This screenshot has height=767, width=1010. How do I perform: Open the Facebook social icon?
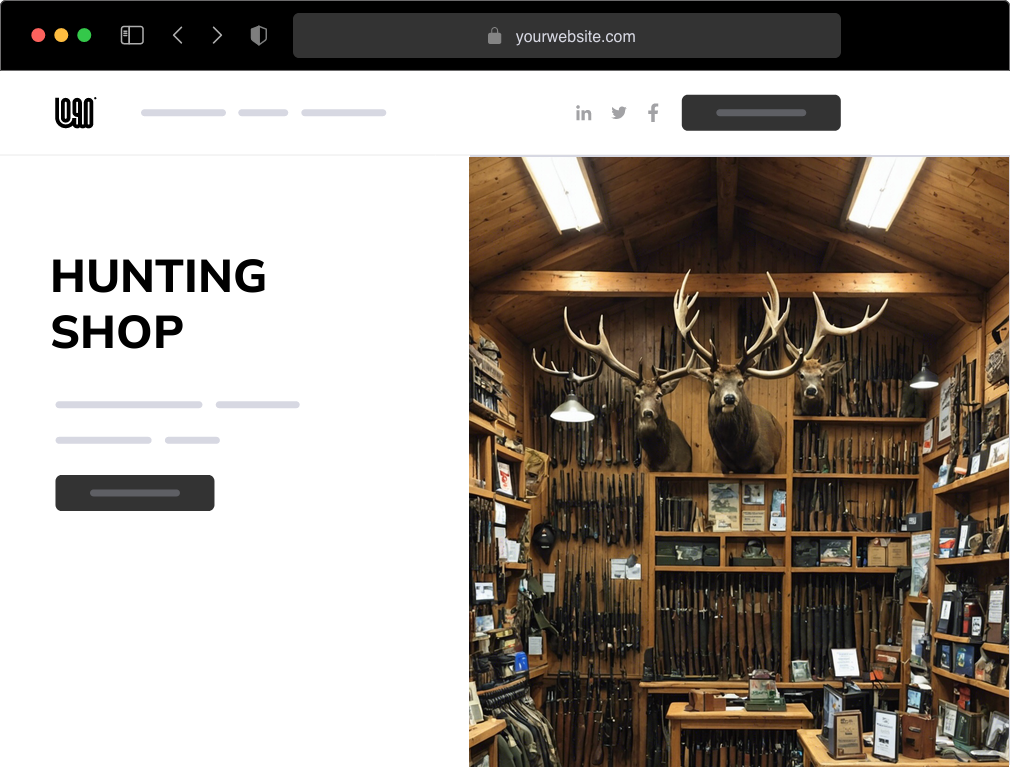pyautogui.click(x=652, y=112)
